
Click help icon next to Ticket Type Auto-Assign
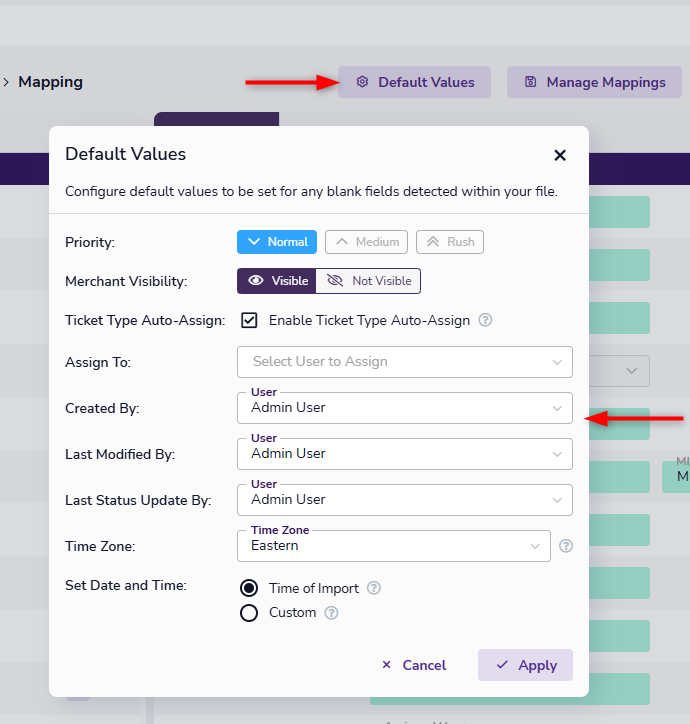point(485,321)
